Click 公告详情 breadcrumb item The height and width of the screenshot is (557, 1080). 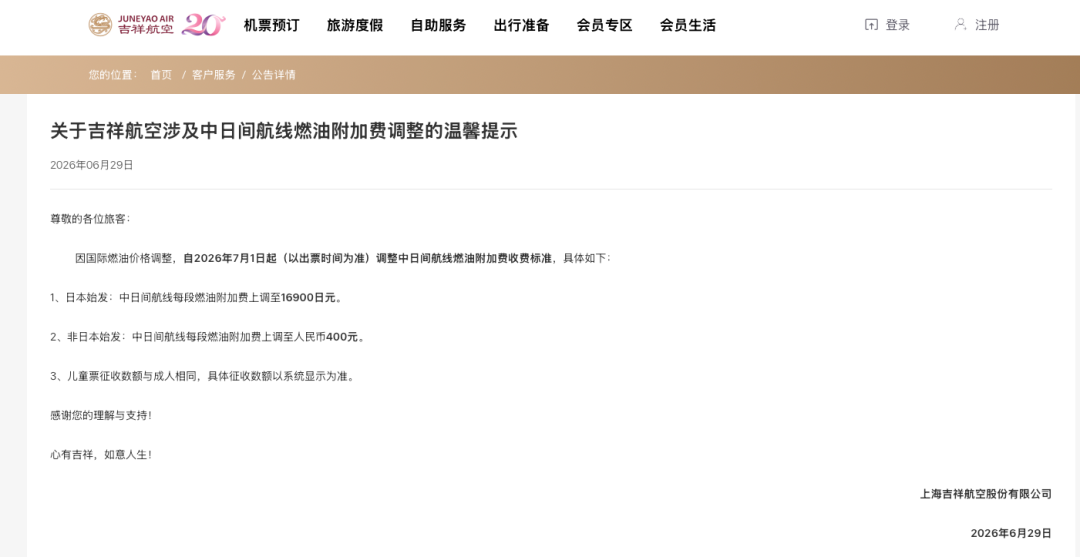(273, 75)
